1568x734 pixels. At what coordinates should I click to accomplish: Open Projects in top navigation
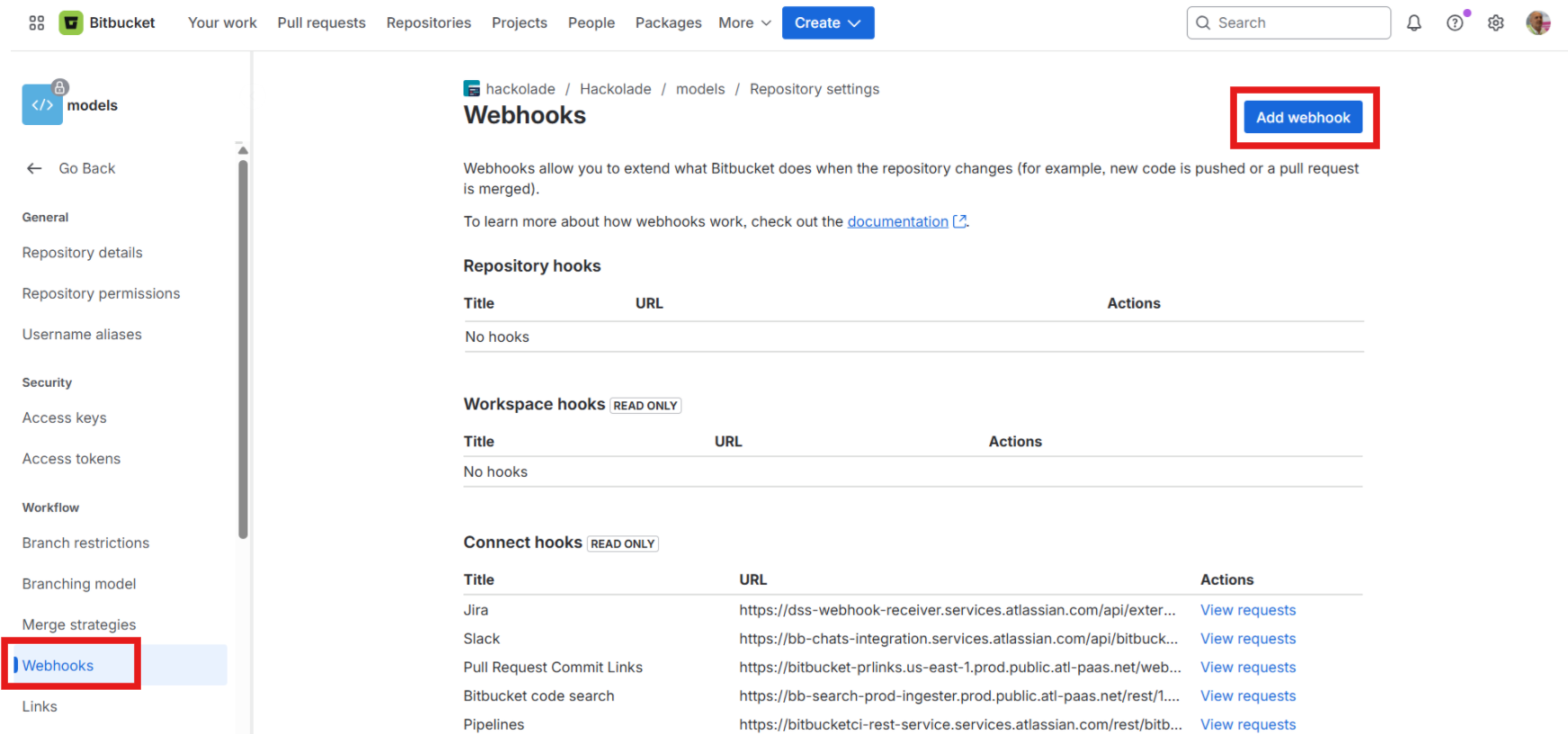click(520, 22)
